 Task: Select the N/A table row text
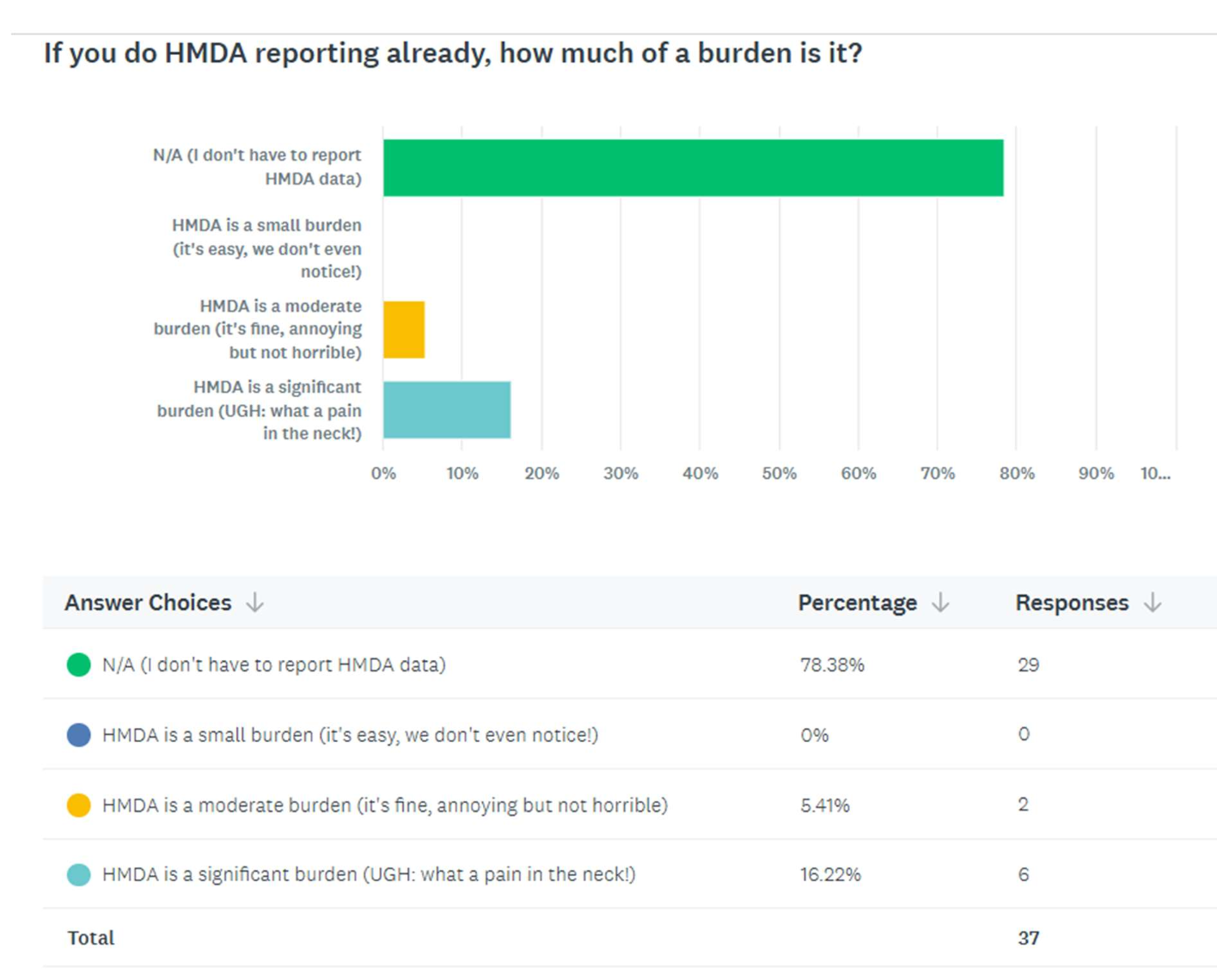(273, 665)
